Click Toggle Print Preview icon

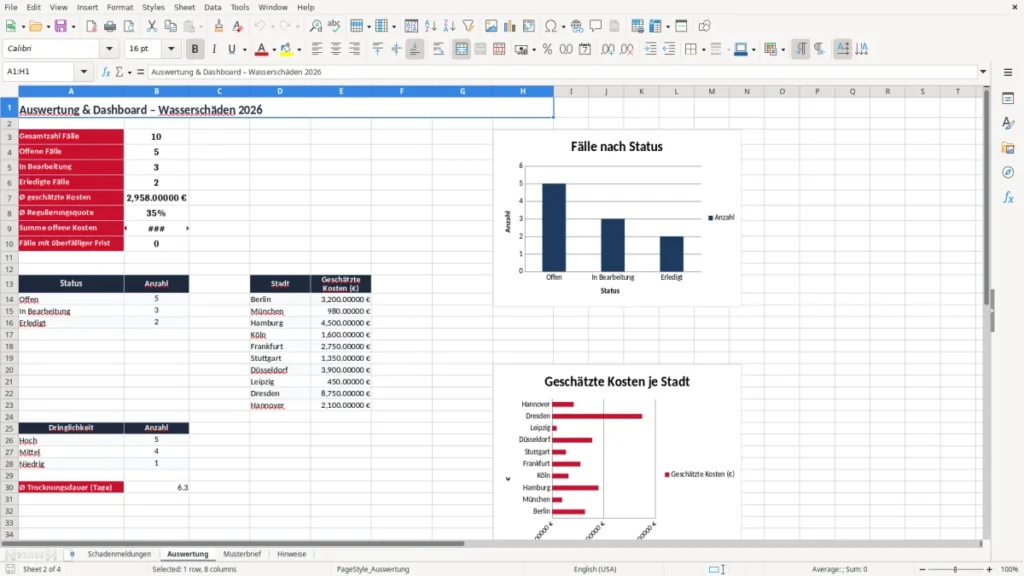click(x=129, y=26)
